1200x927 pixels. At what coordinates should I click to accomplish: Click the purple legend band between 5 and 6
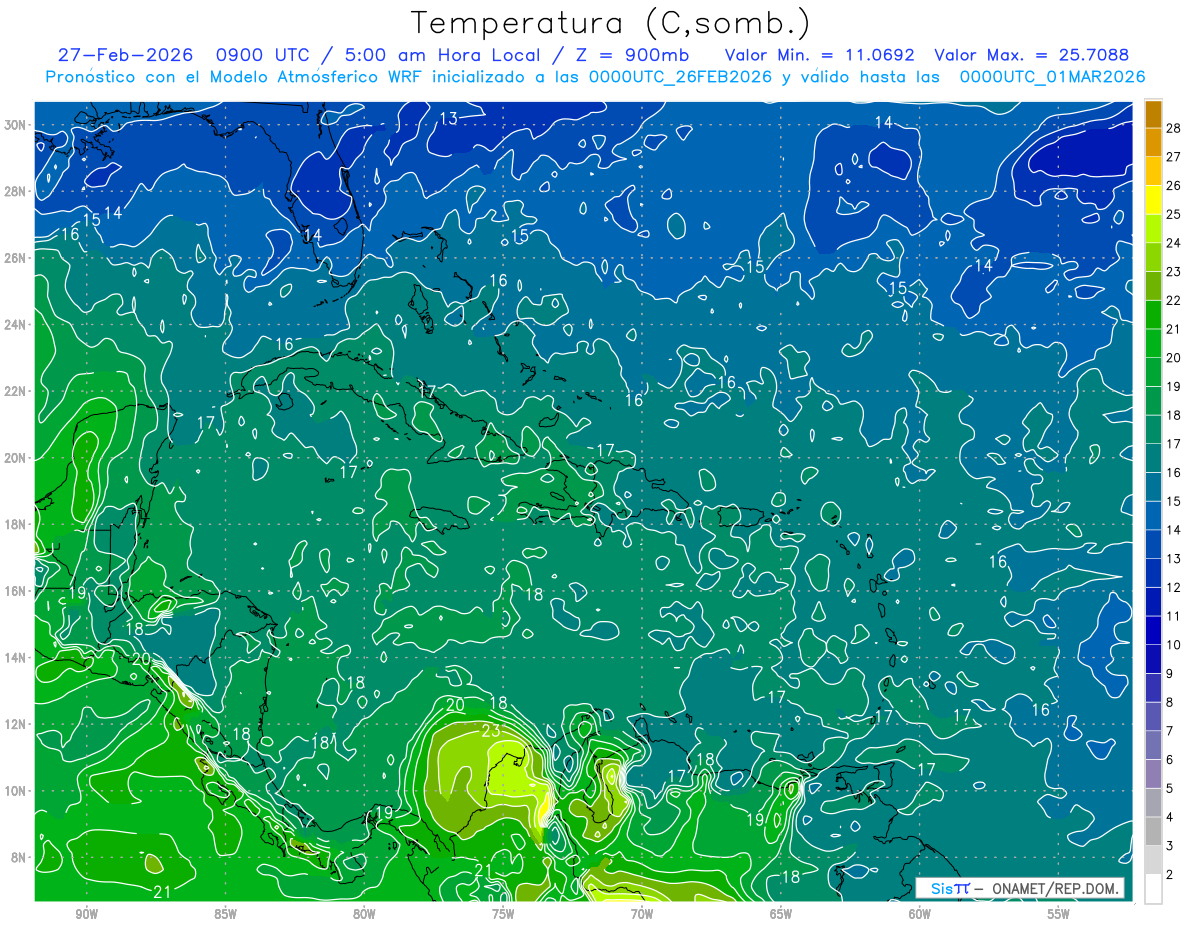[x=1153, y=774]
